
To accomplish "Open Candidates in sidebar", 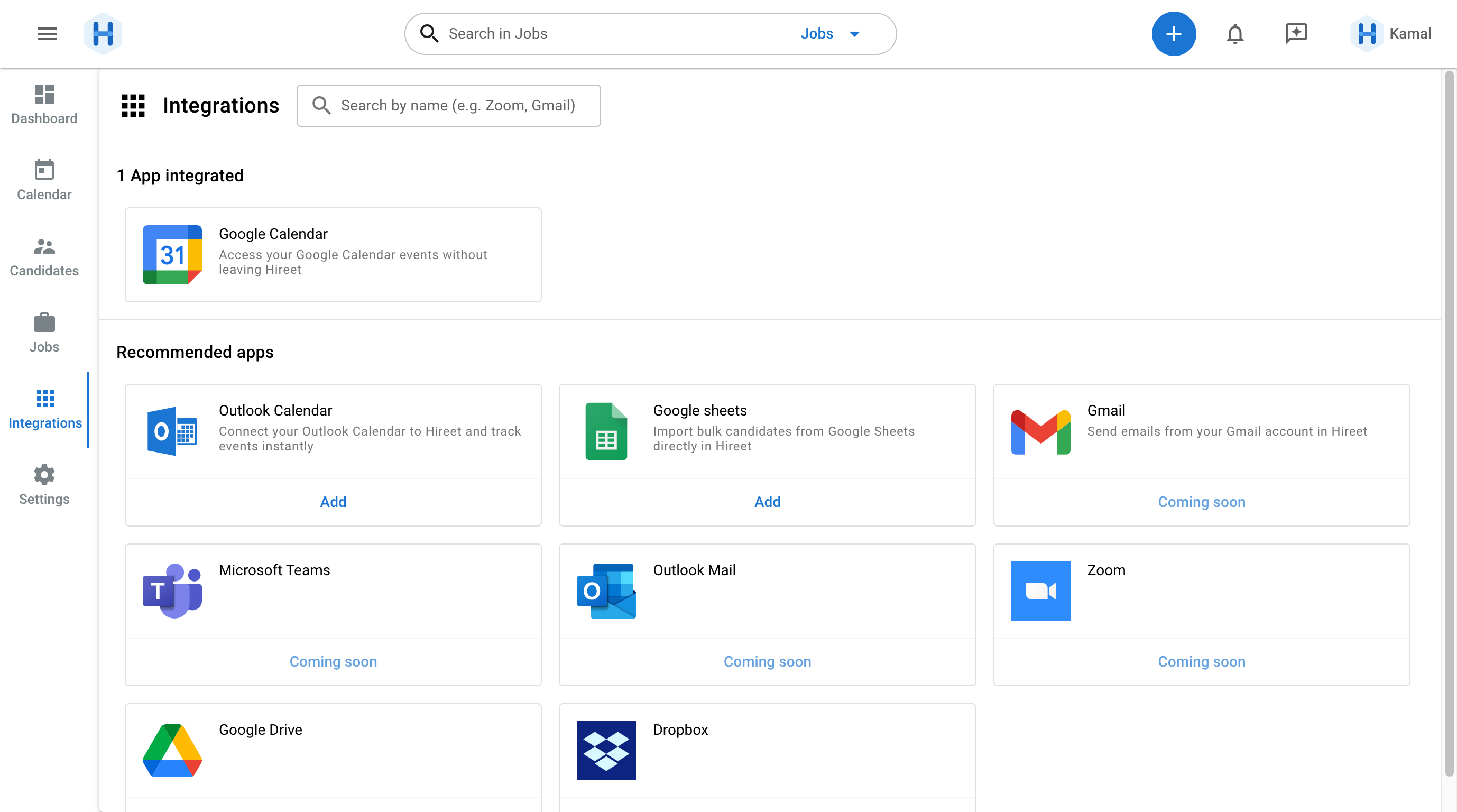I will tap(44, 257).
